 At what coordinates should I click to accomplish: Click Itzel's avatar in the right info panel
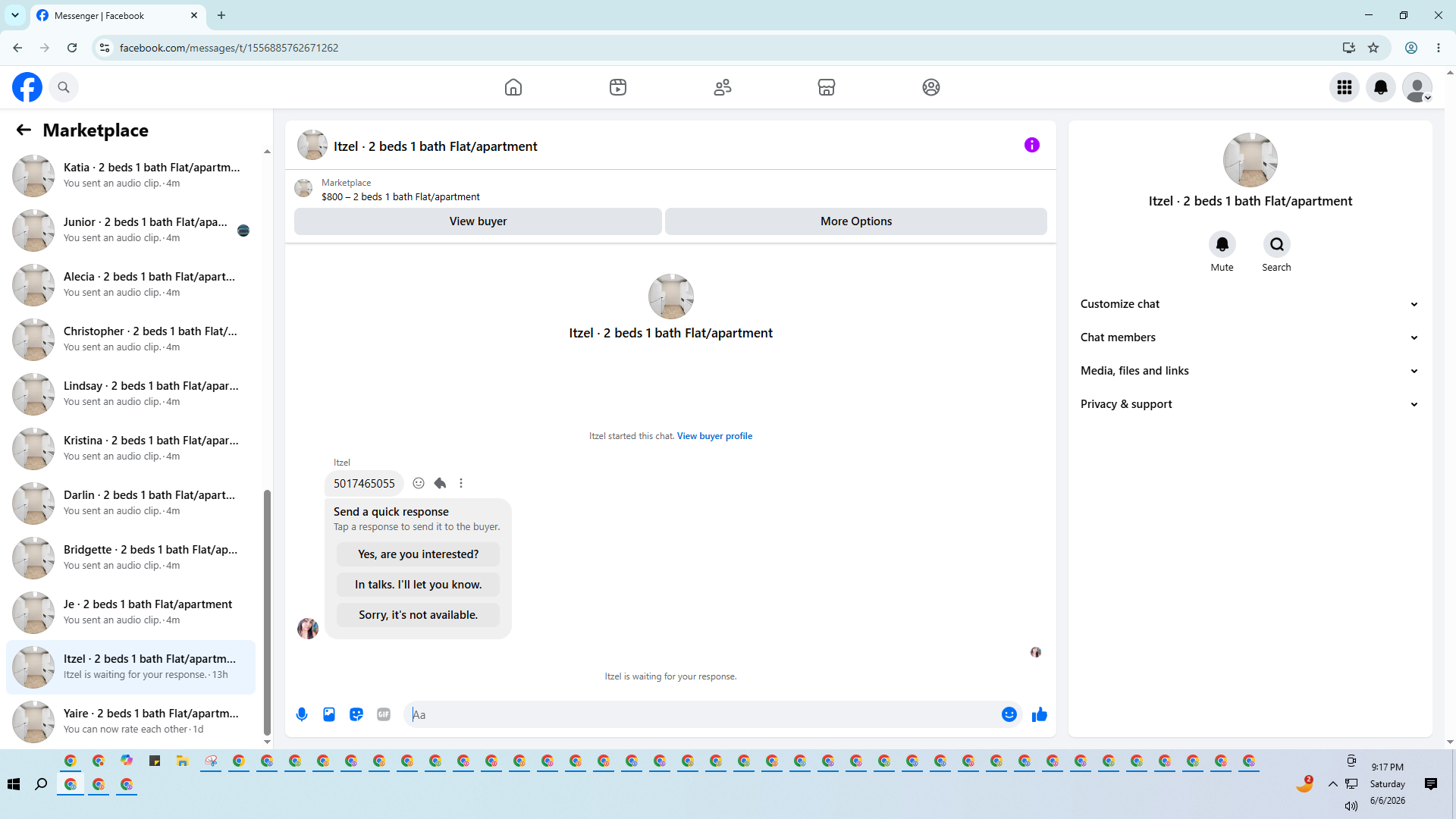[x=1250, y=160]
